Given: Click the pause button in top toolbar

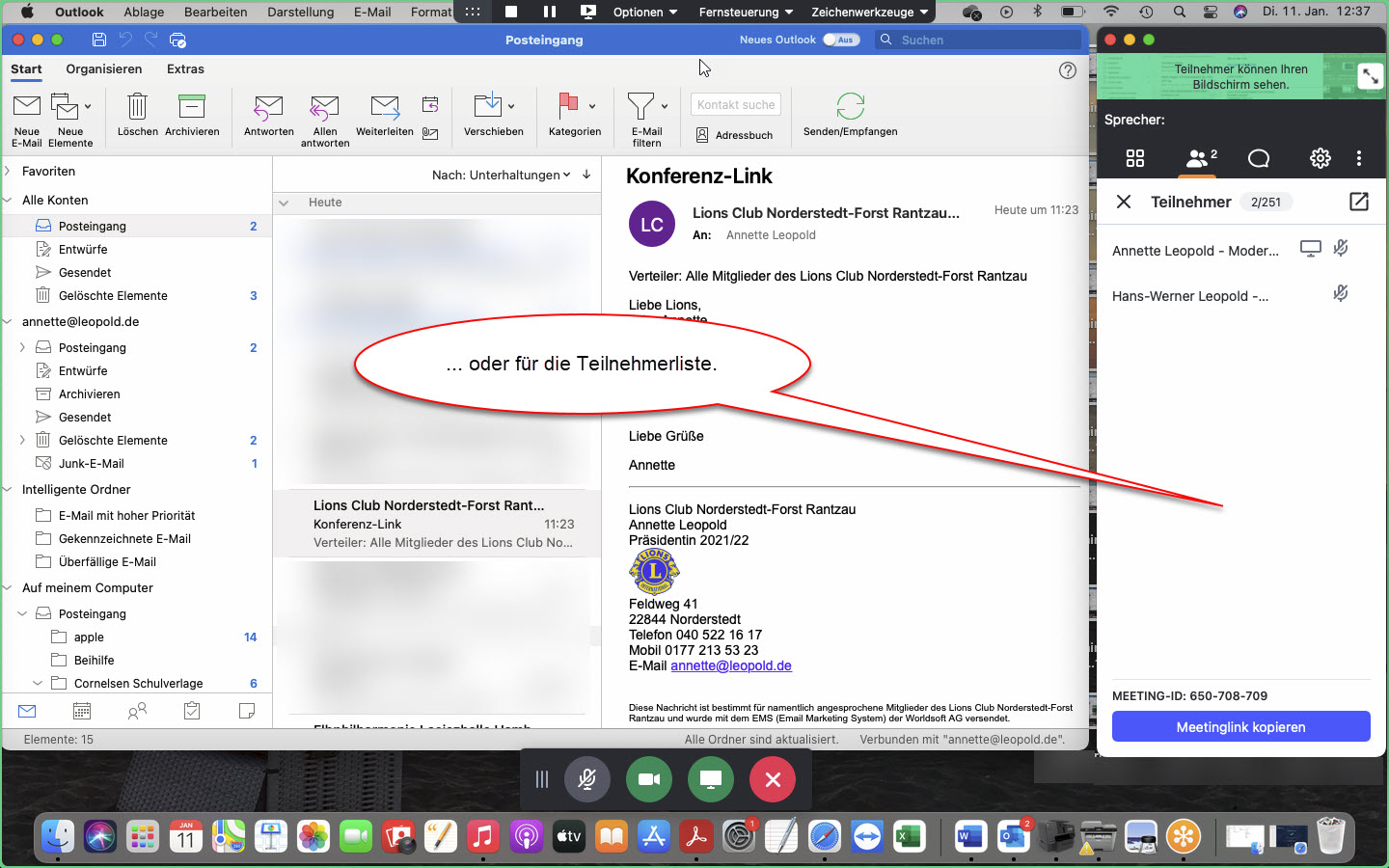Looking at the screenshot, I should [x=550, y=12].
